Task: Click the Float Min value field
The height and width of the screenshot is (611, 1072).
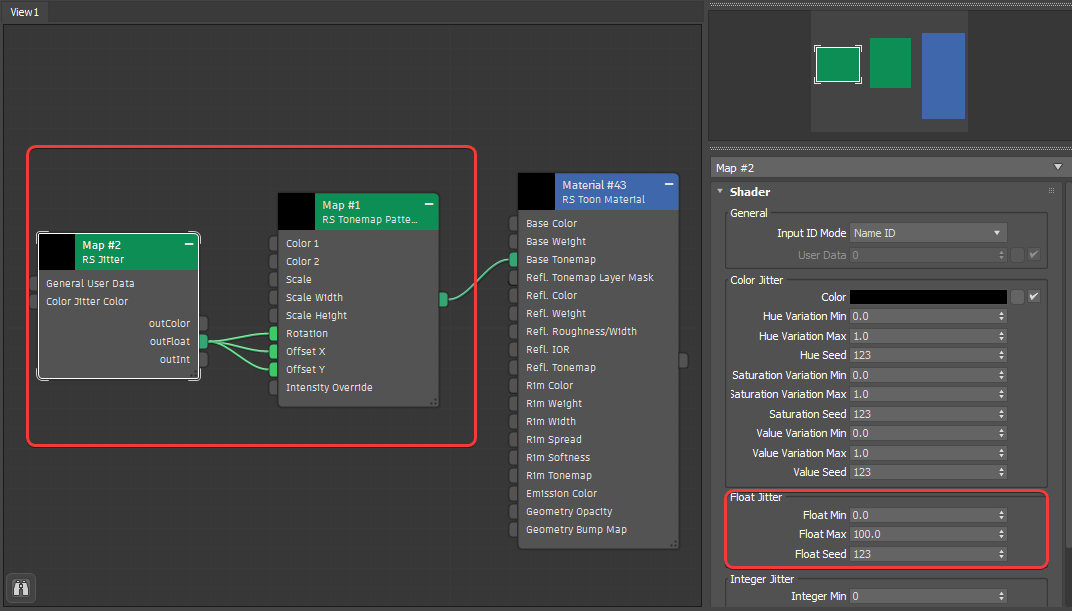Action: coord(923,515)
